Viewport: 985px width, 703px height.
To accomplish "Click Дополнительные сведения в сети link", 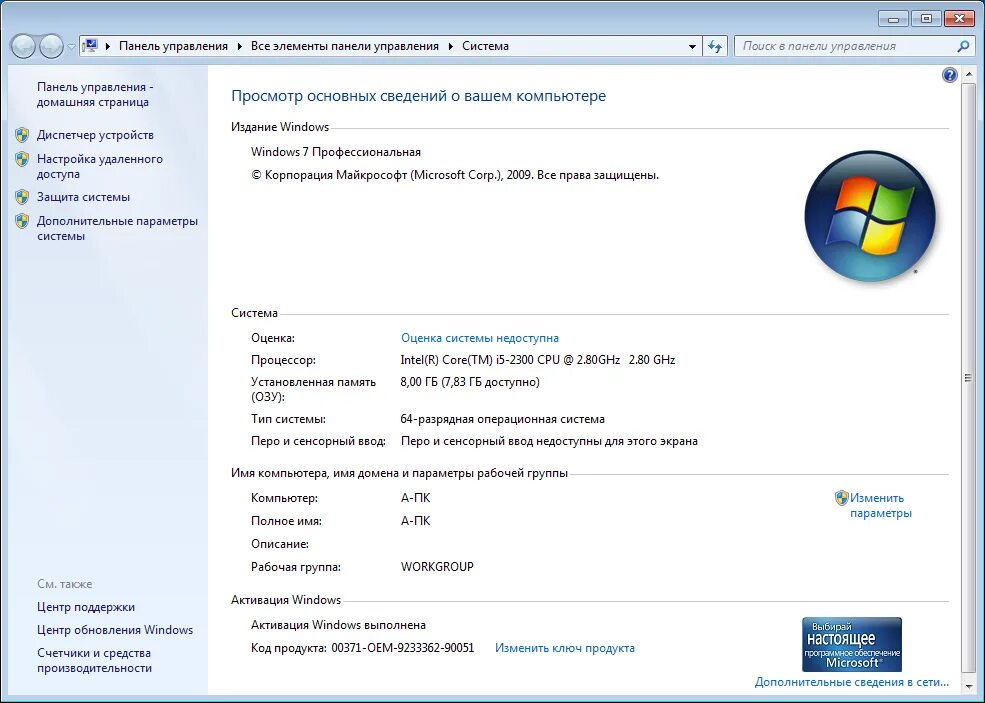I will click(x=851, y=682).
